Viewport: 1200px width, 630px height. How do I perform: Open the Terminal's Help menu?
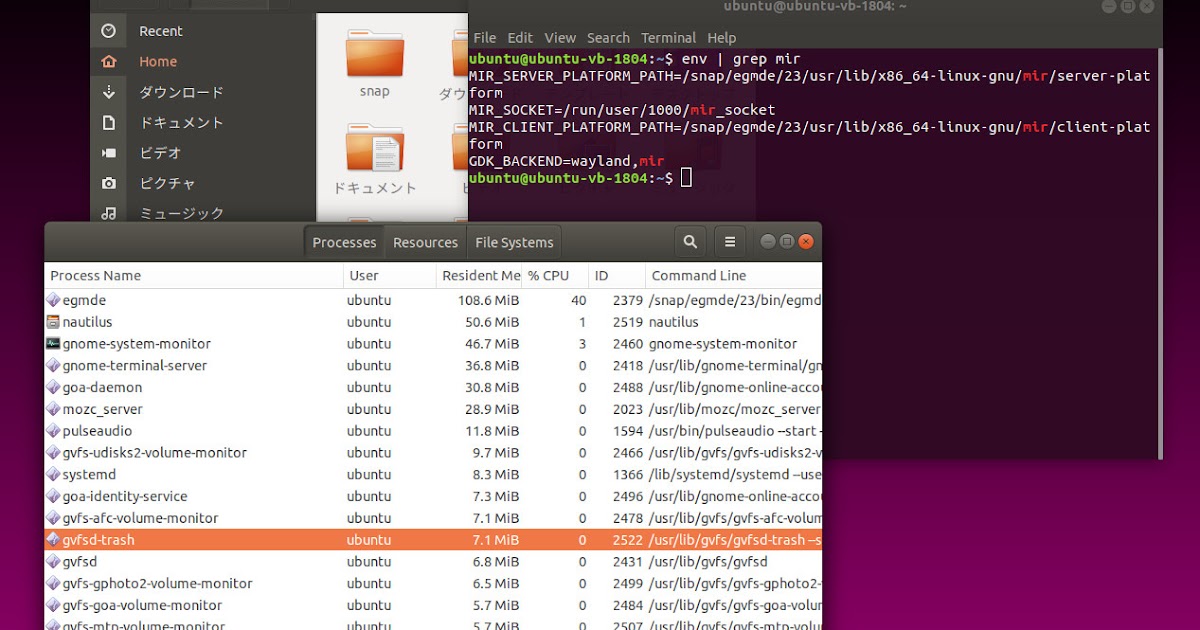[722, 37]
